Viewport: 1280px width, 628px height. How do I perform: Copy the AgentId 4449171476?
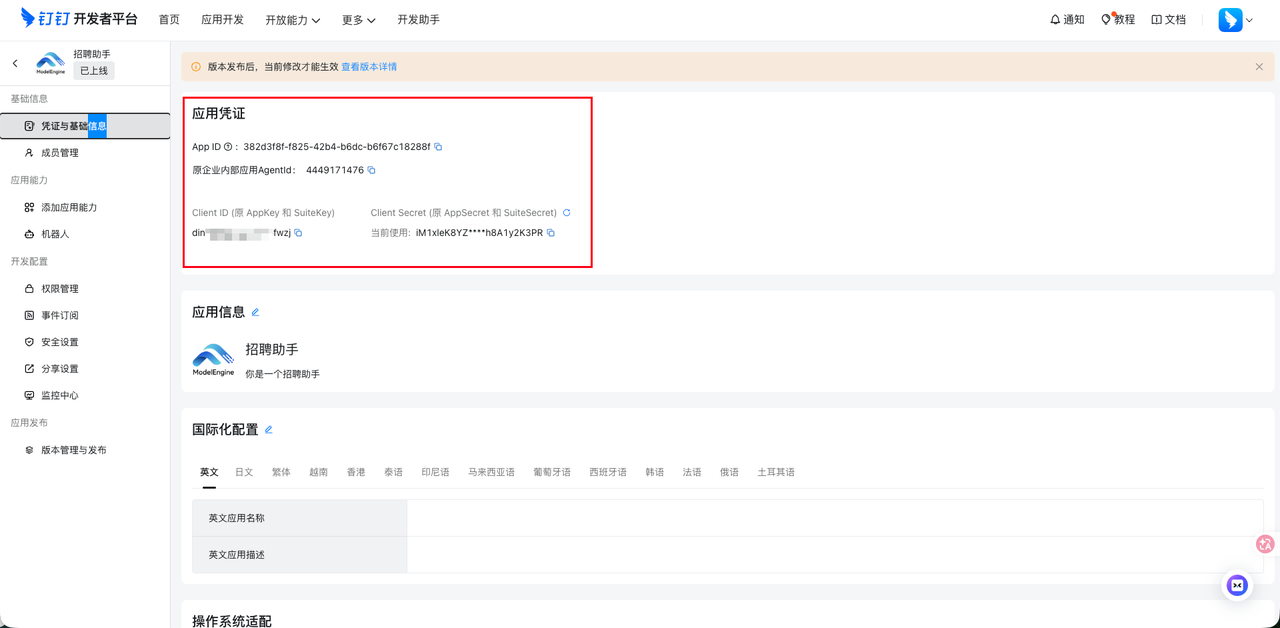pyautogui.click(x=371, y=170)
